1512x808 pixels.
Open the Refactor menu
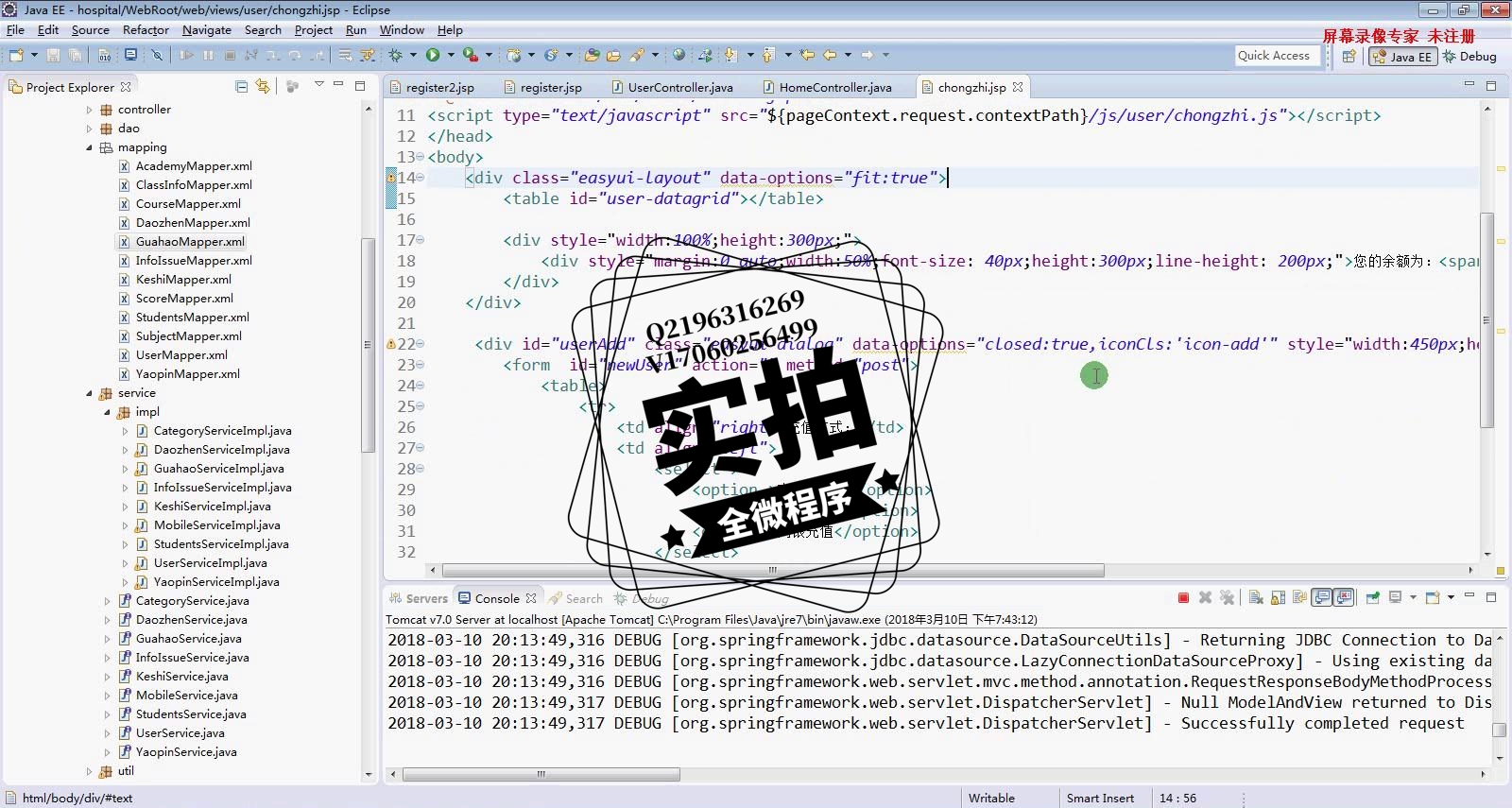click(146, 30)
